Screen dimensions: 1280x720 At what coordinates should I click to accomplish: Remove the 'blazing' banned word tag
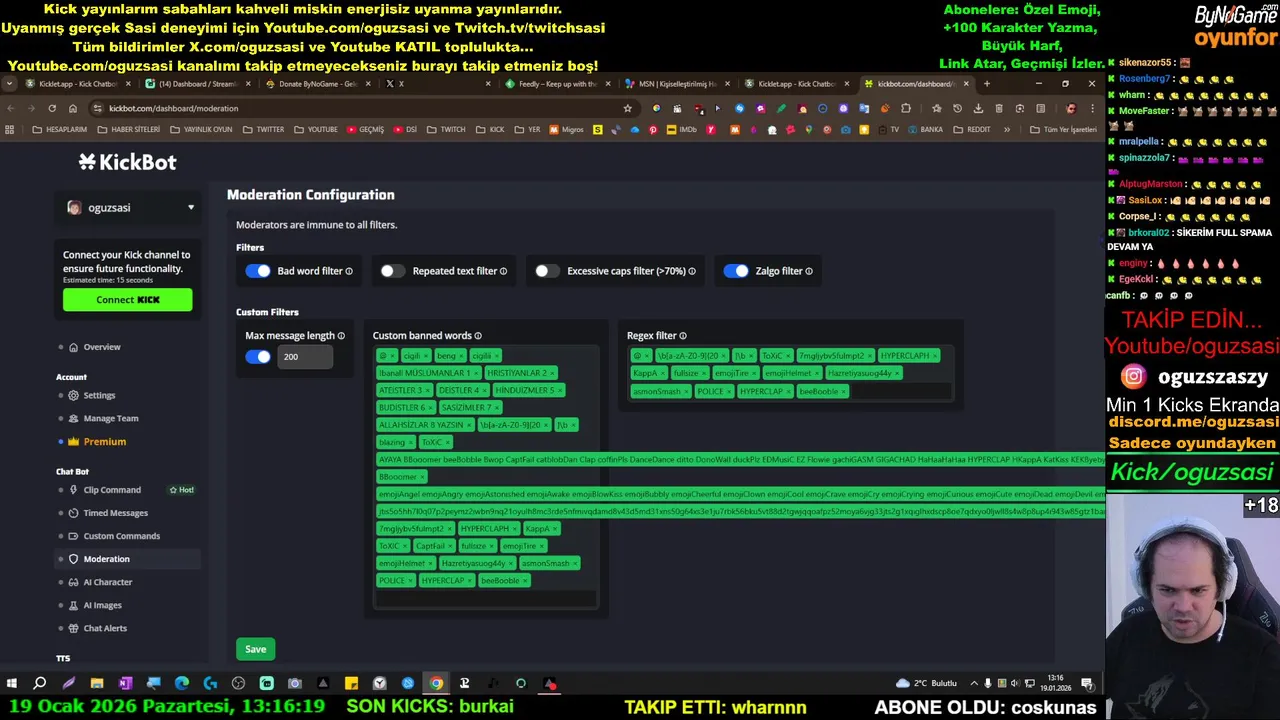[410, 442]
